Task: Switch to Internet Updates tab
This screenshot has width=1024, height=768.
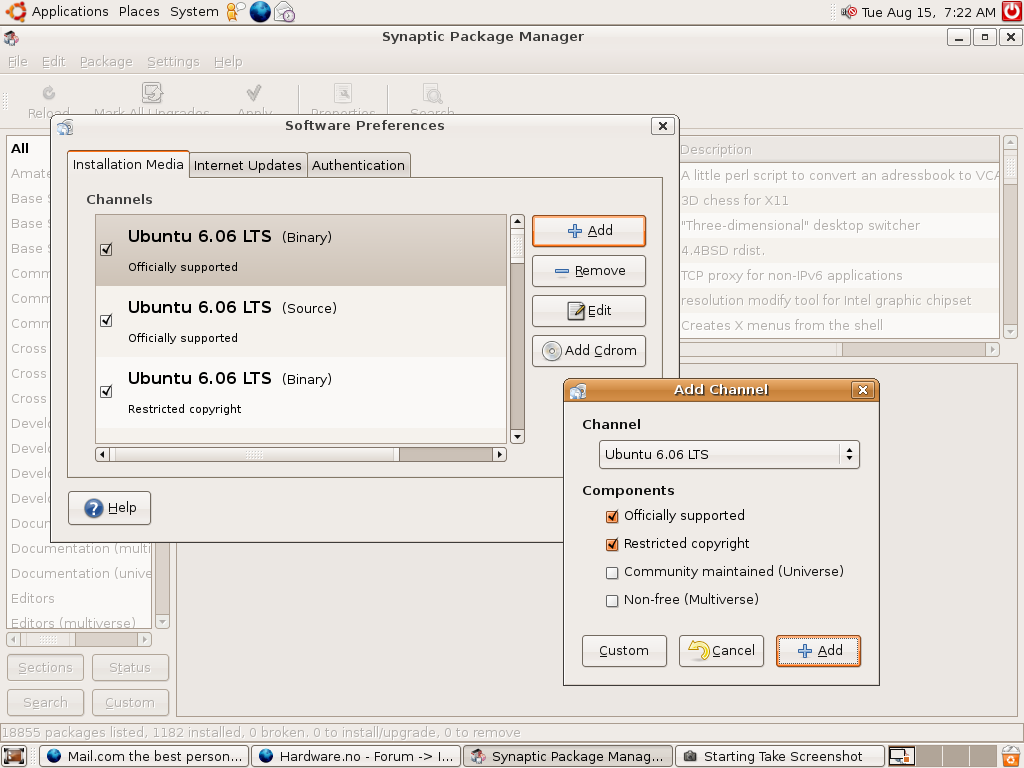Action: point(248,165)
